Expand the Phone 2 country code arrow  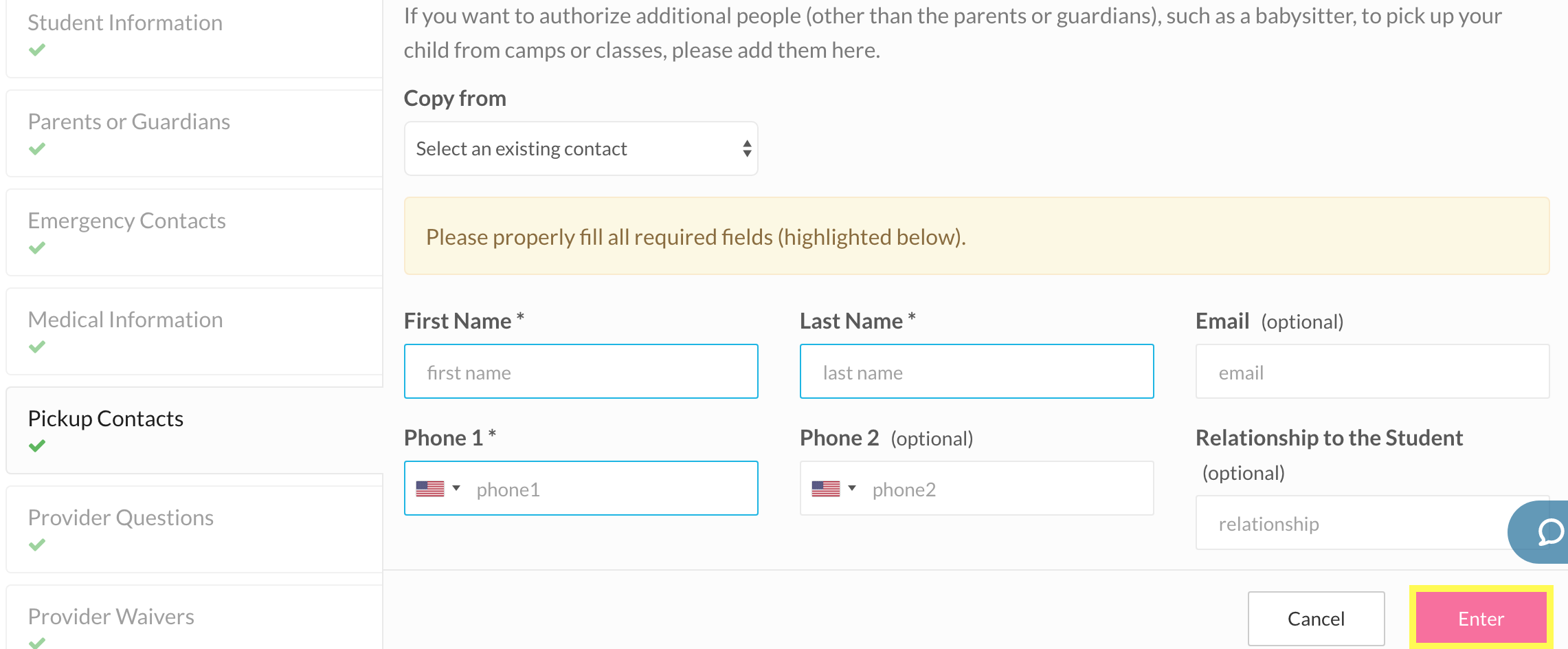click(x=852, y=488)
